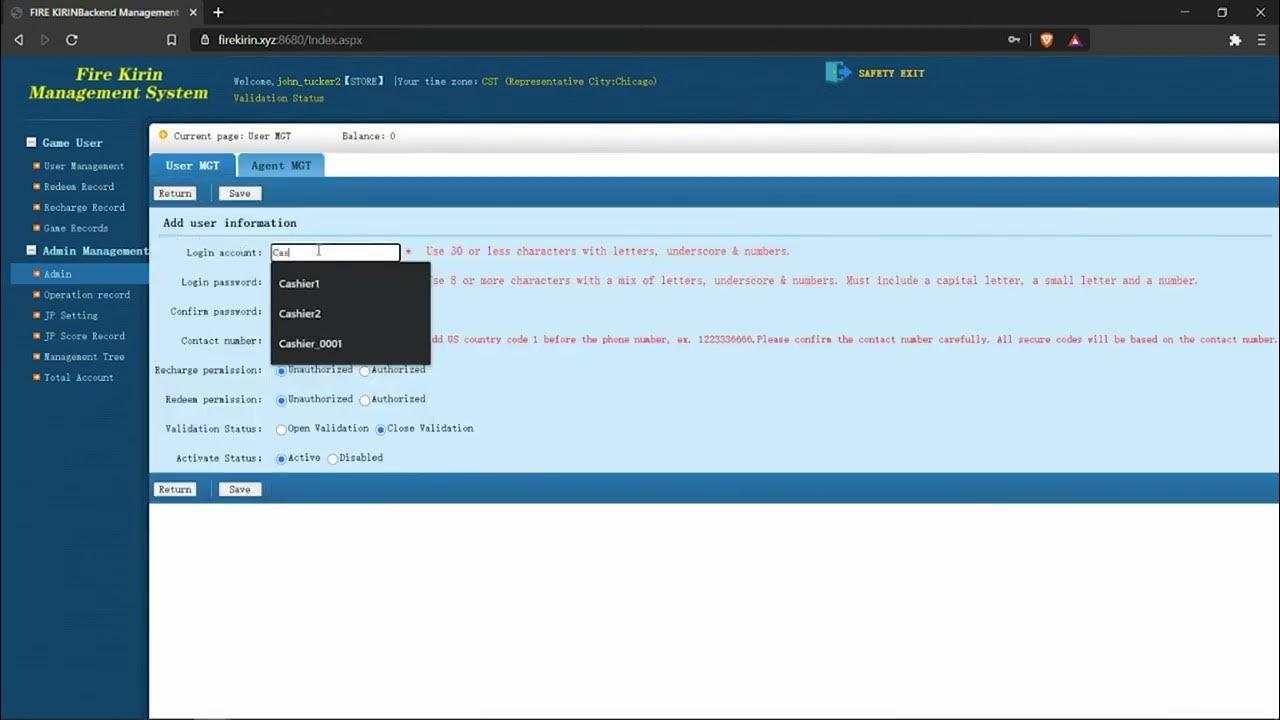The width and height of the screenshot is (1280, 720).
Task: Set Activate Status to Disabled
Action: [x=333, y=458]
